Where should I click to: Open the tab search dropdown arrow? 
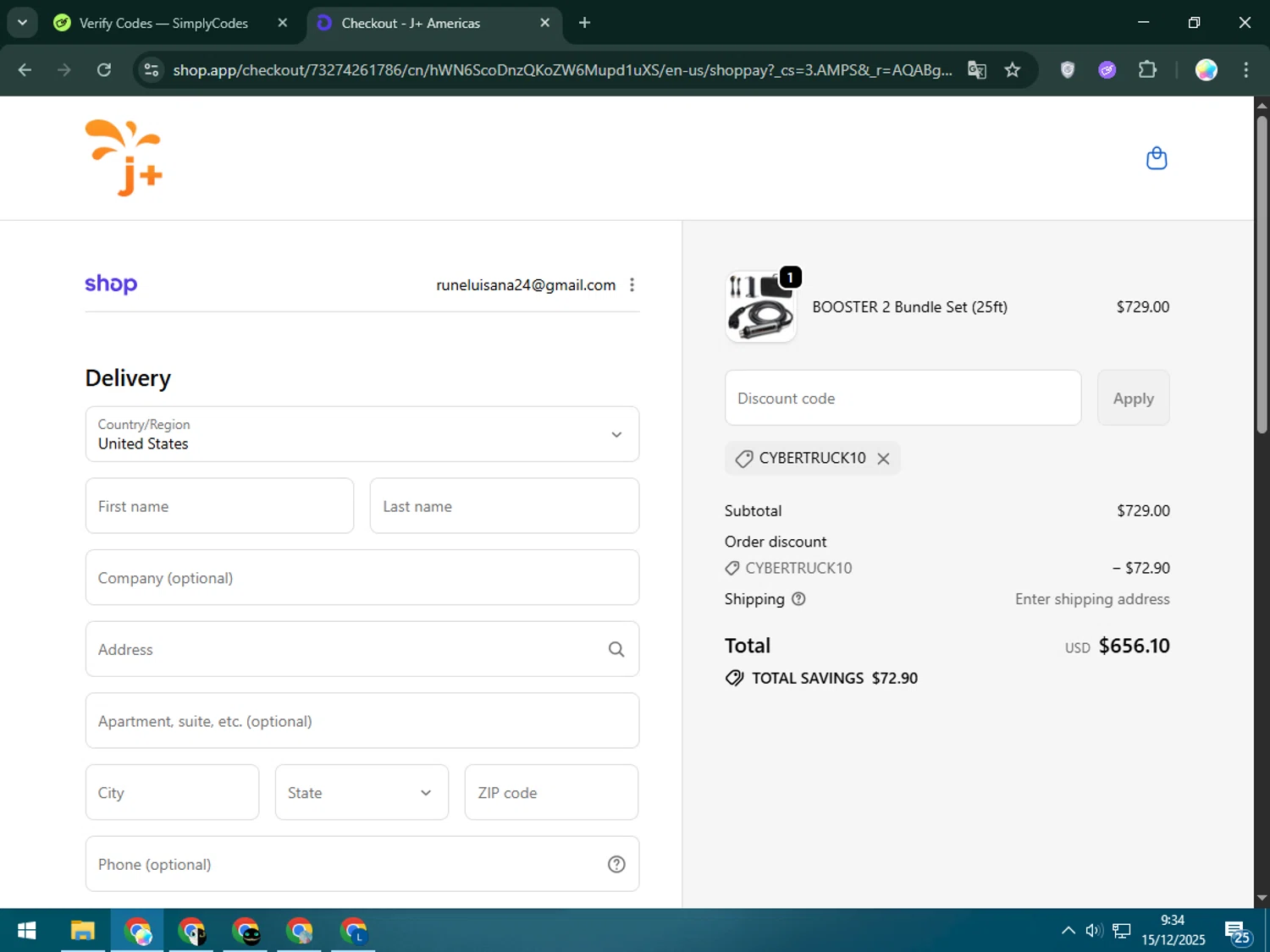point(23,23)
